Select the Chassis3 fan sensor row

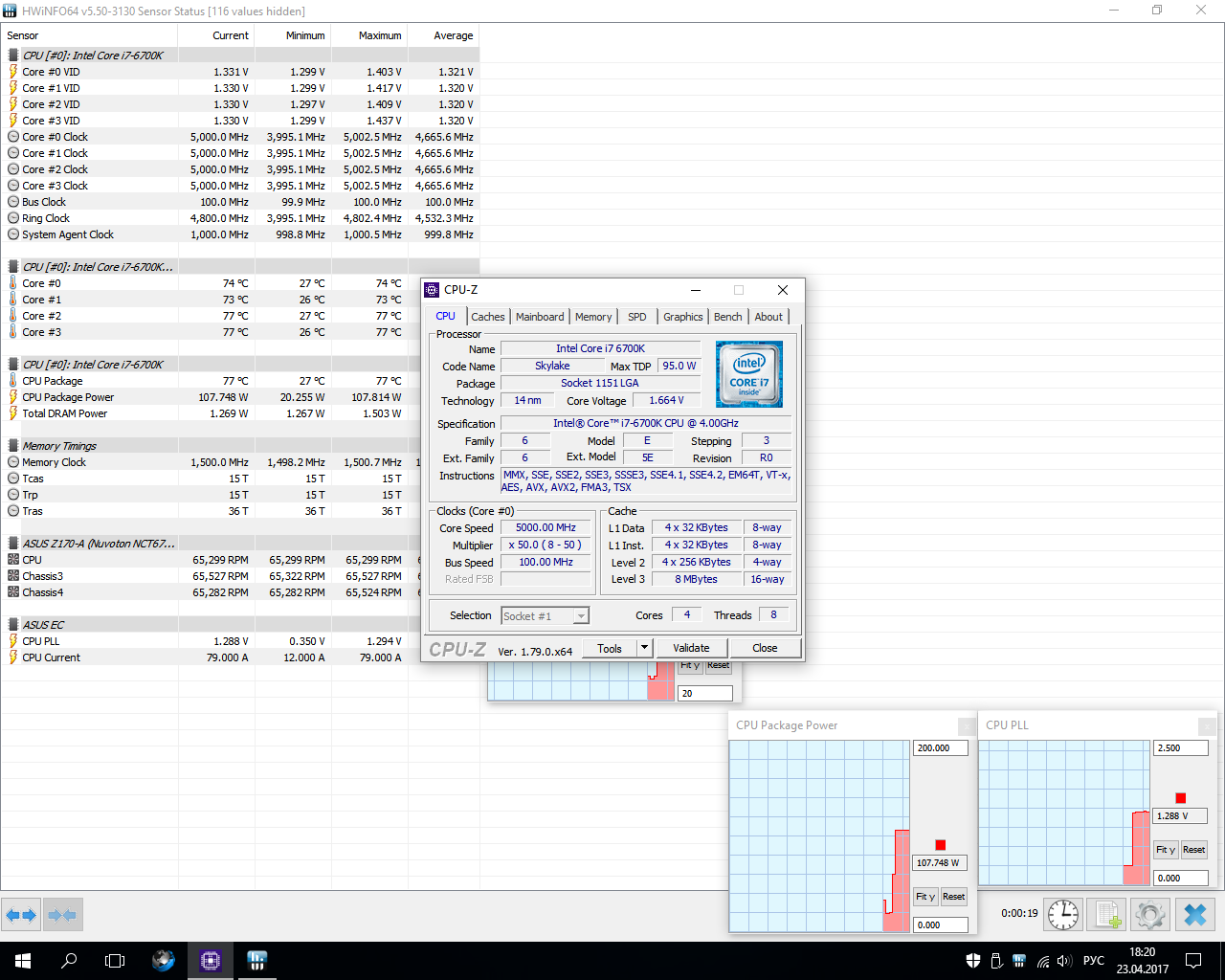point(211,576)
